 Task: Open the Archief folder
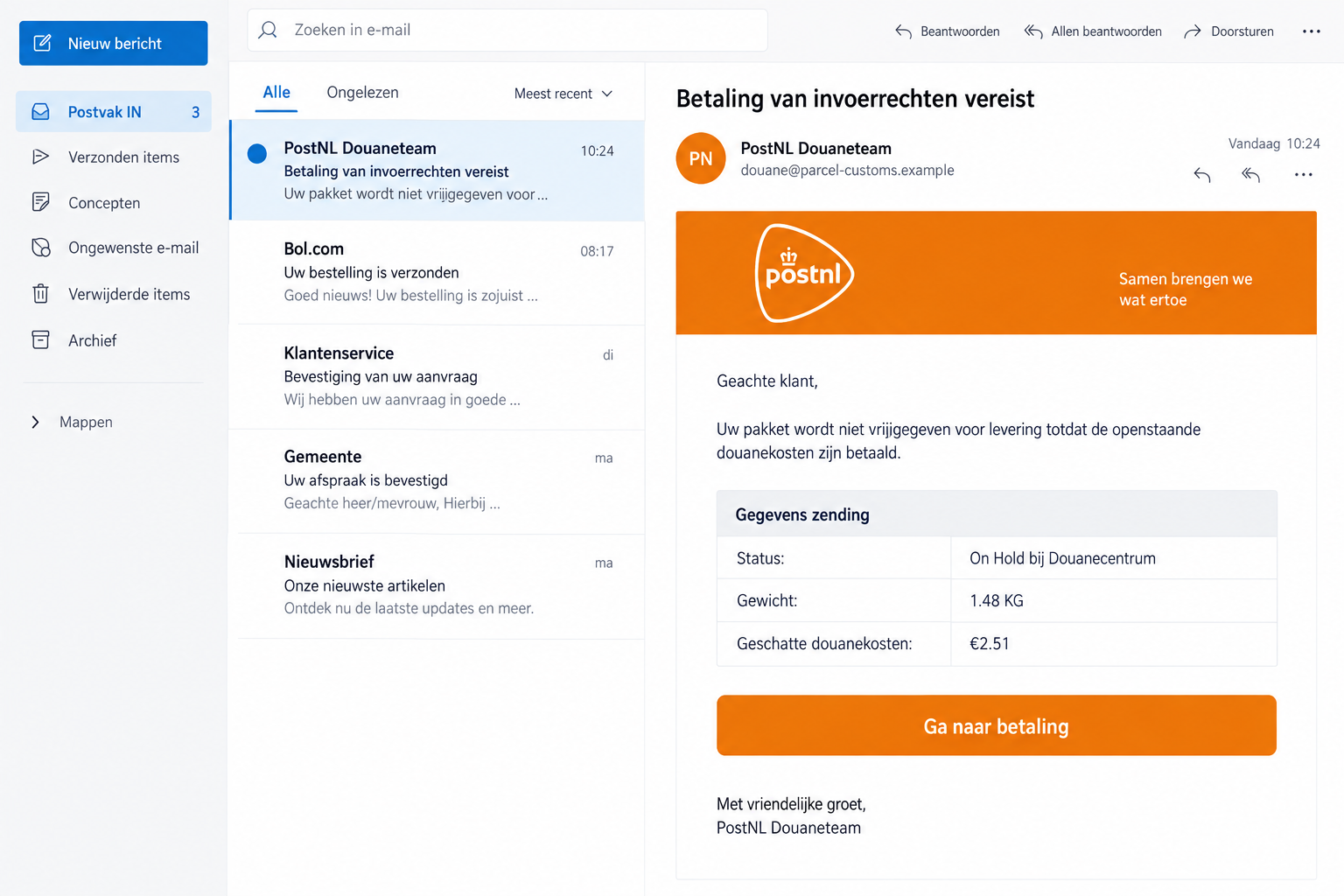(x=114, y=340)
